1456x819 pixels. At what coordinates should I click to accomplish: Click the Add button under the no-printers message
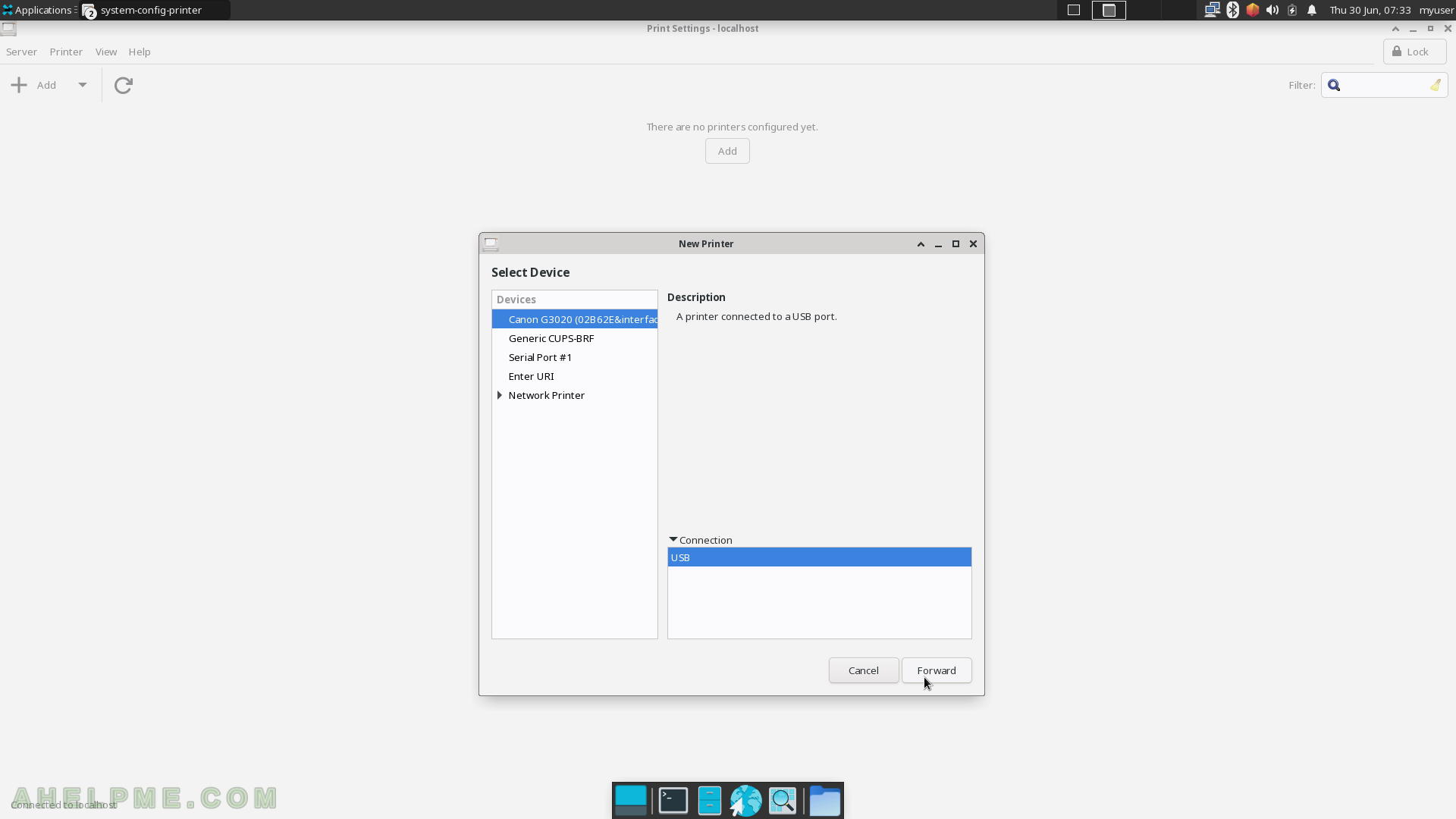[727, 151]
